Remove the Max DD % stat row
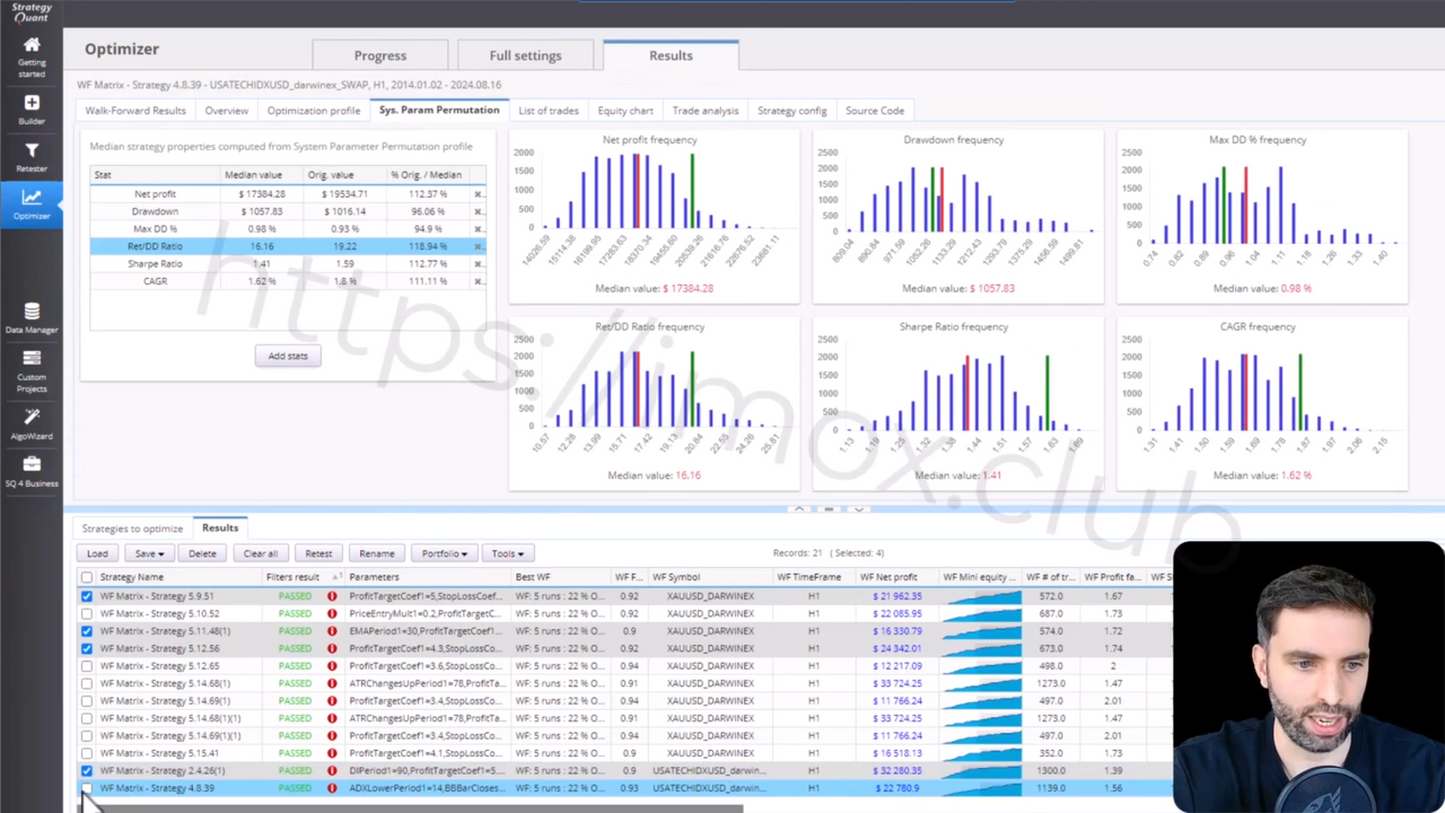The height and width of the screenshot is (813, 1445). click(478, 229)
